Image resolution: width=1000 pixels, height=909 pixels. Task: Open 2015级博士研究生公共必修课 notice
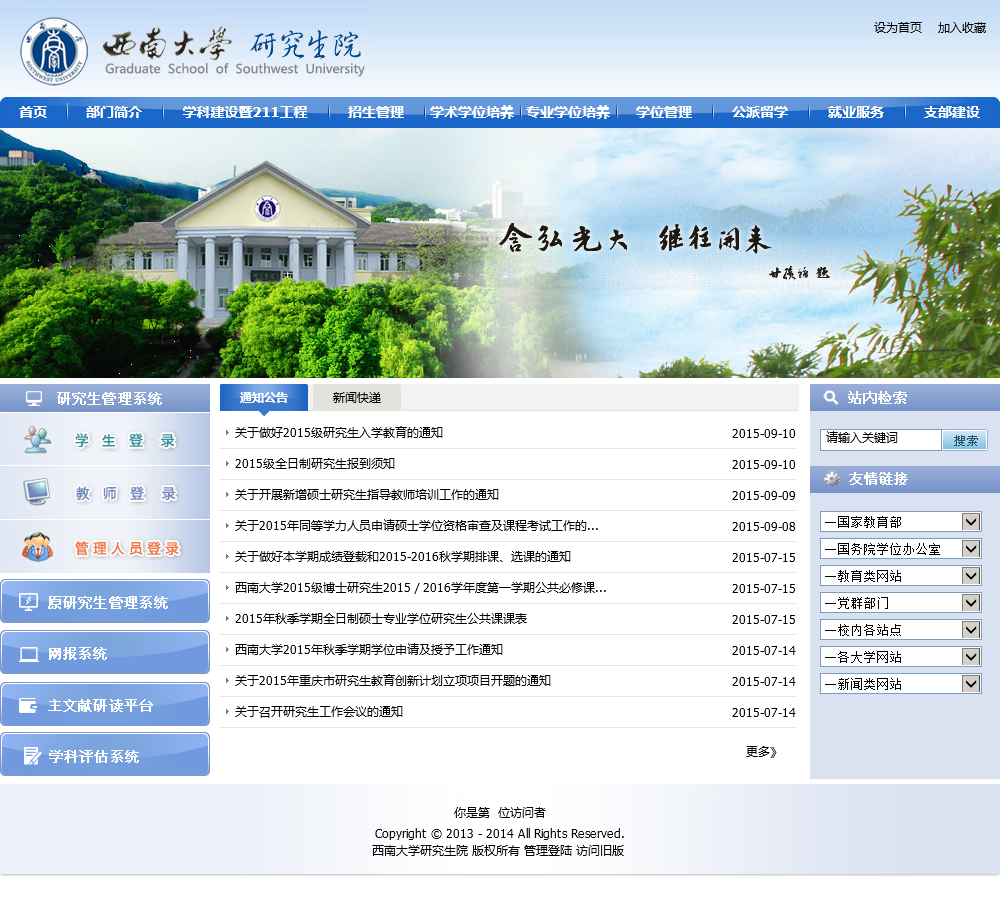click(x=420, y=588)
